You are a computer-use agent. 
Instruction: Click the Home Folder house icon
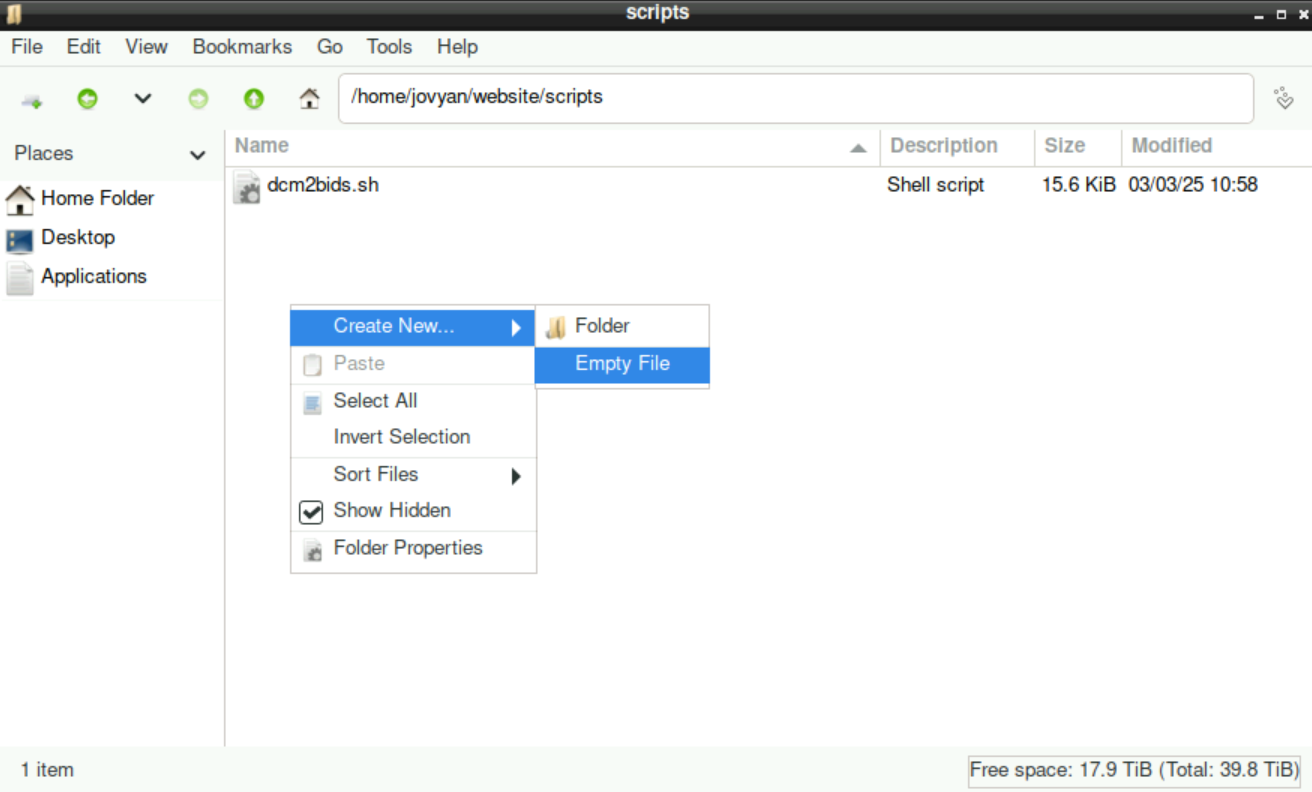coord(19,200)
